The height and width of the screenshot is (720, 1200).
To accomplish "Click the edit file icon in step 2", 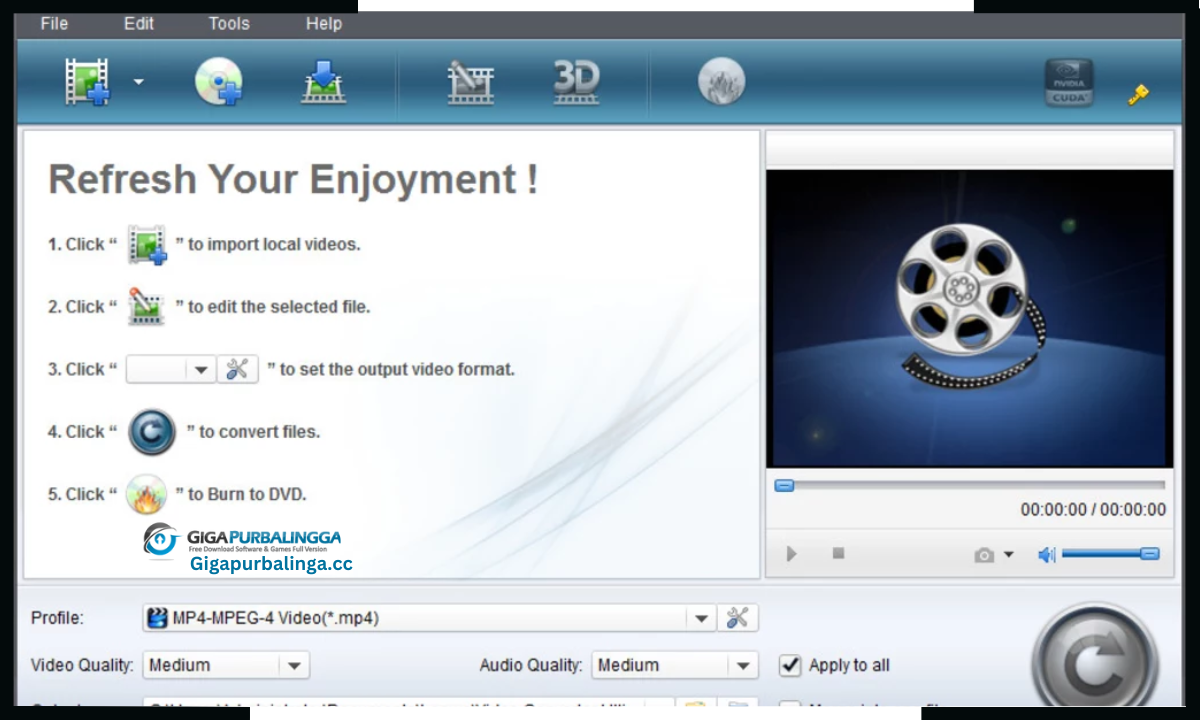I will (147, 307).
